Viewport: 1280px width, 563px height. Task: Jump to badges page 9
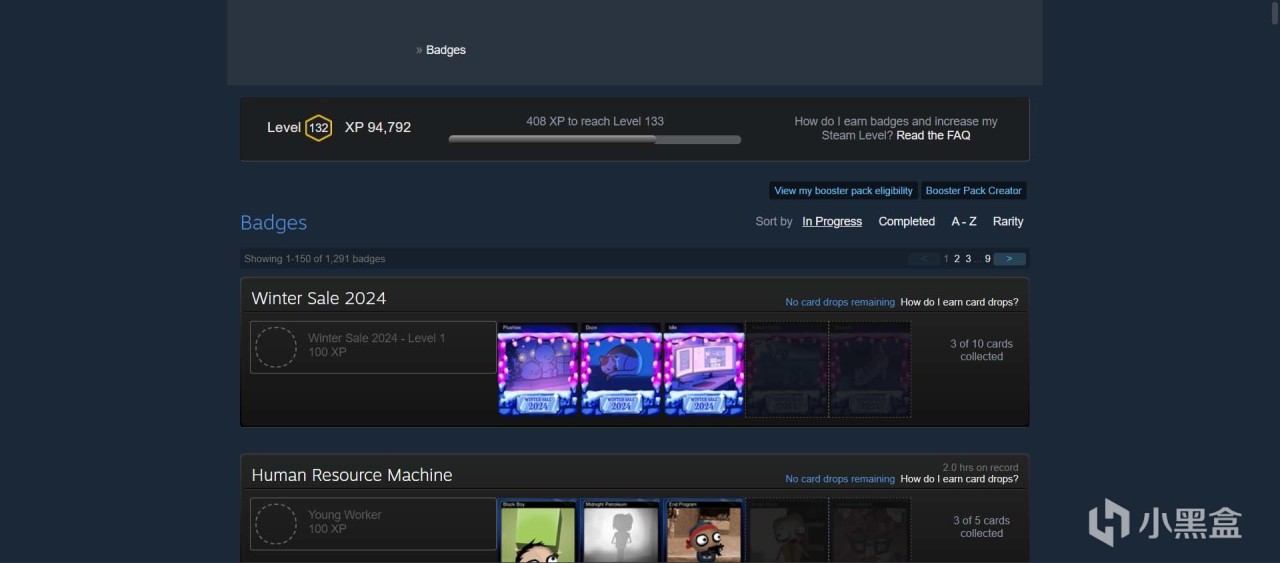[987, 259]
